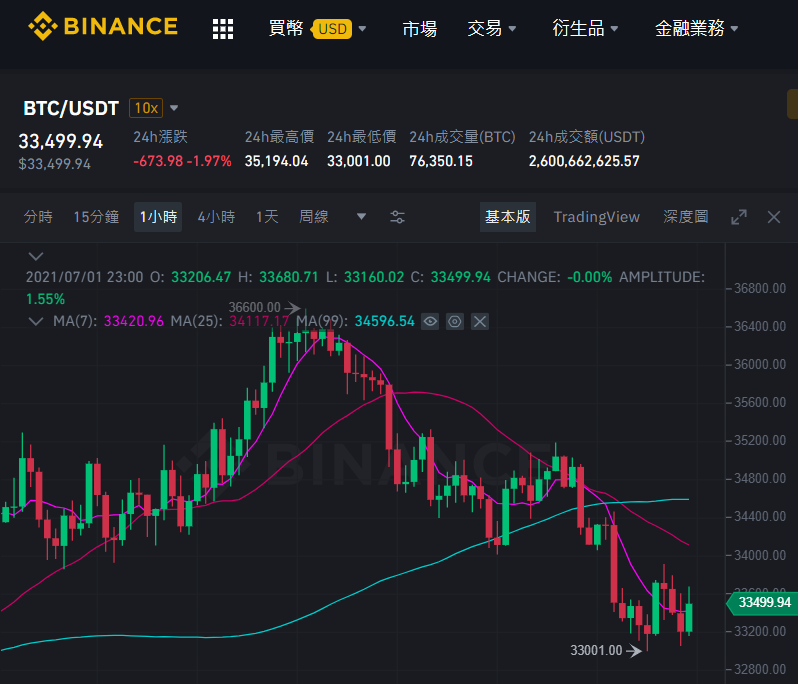Switch to the TradingView chart tab
This screenshot has height=684, width=798.
[596, 217]
